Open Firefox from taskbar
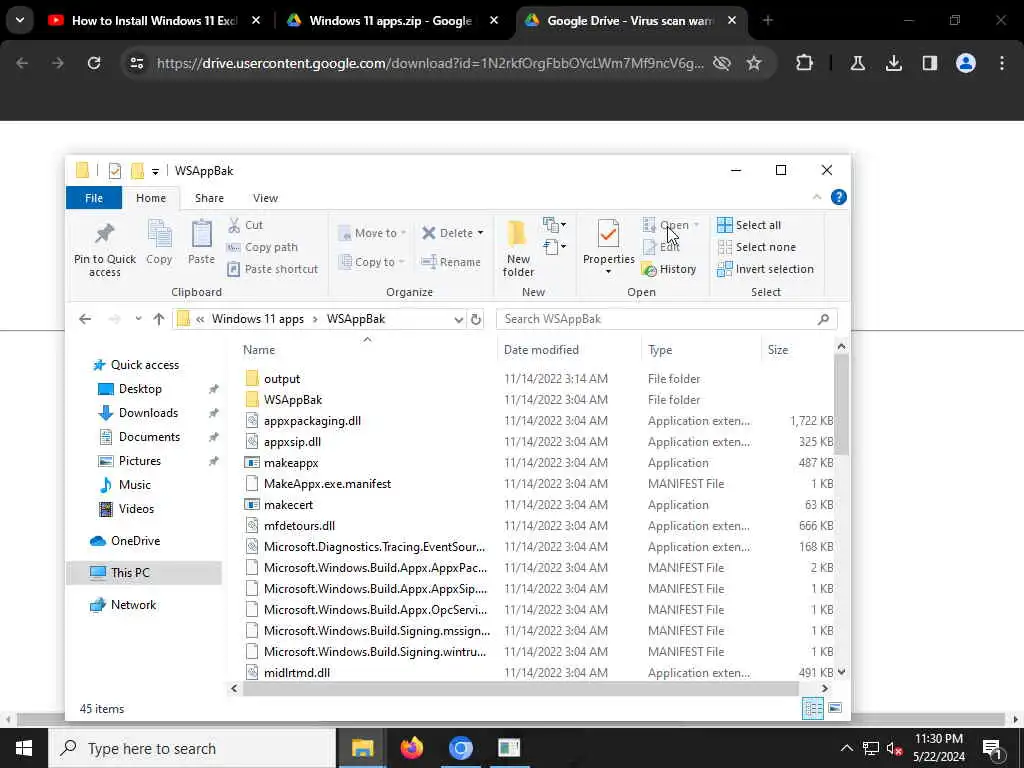This screenshot has height=768, width=1024. [411, 748]
